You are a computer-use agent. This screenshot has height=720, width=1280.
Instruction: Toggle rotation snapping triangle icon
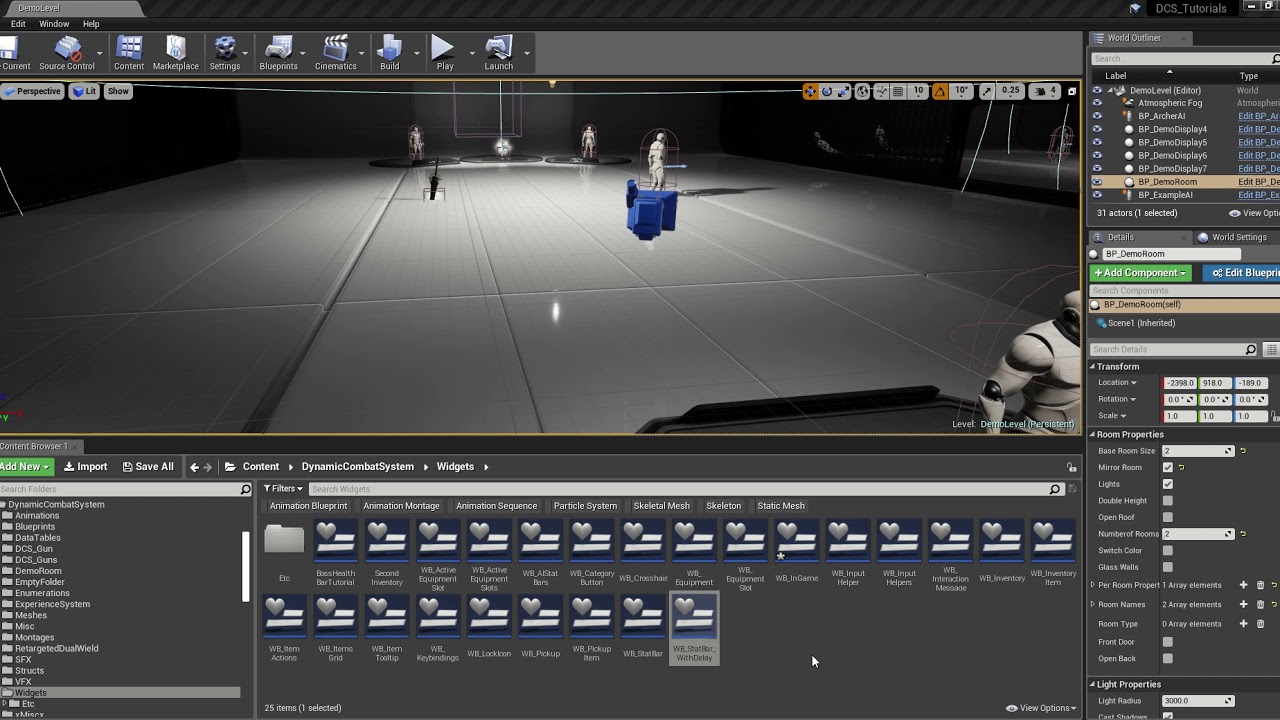(940, 91)
